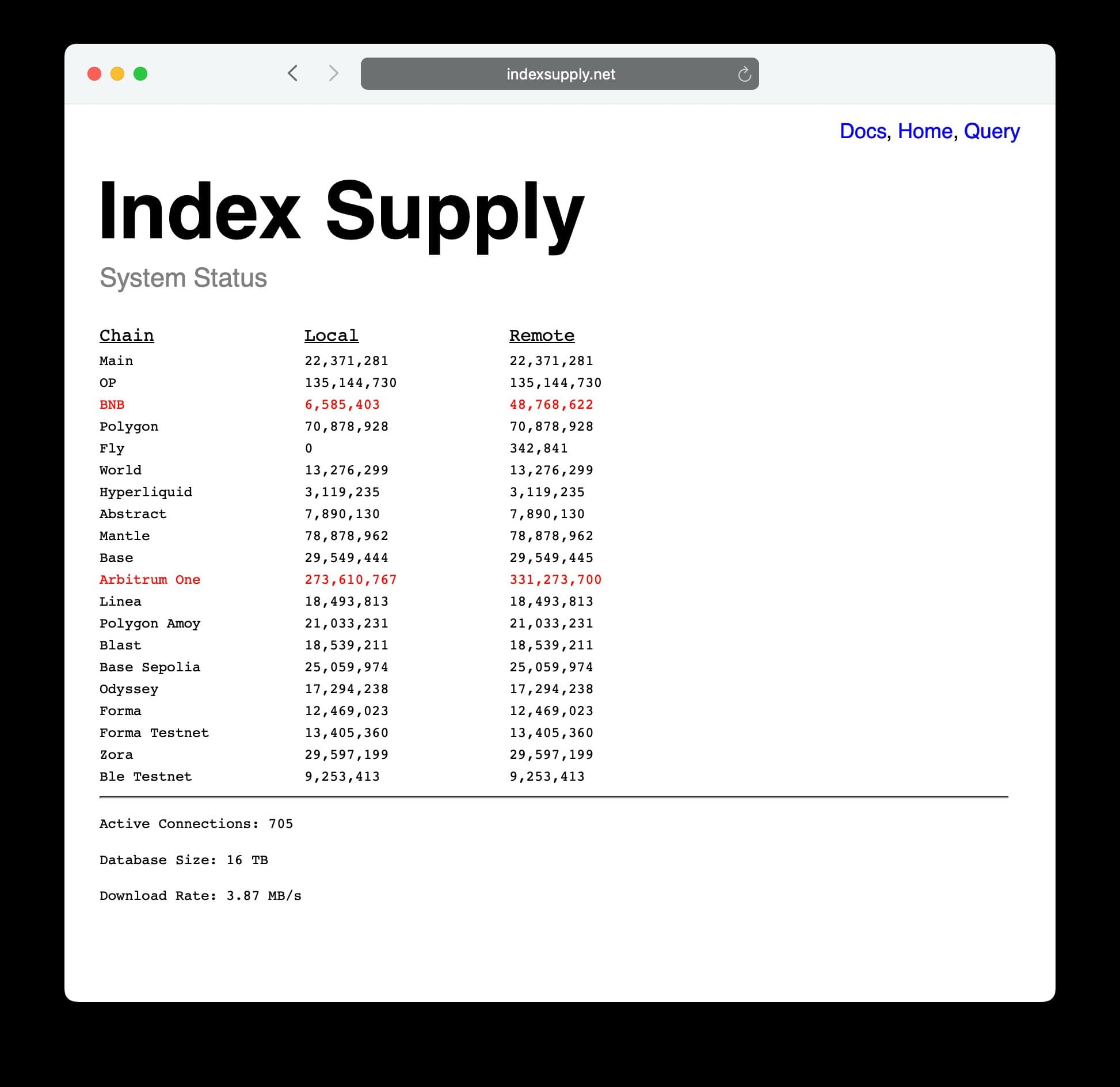The width and height of the screenshot is (1120, 1087).
Task: Select the red BNB chain row name
Action: click(x=112, y=405)
